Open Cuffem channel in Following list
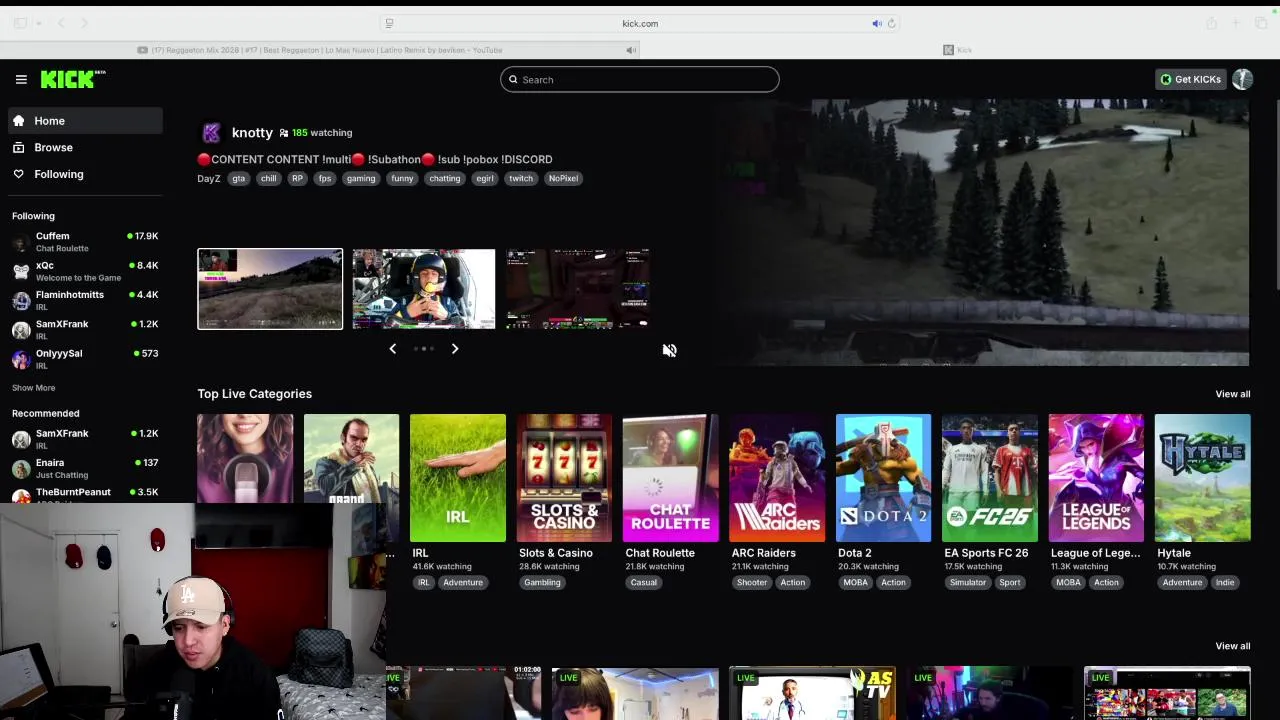Screen dimensions: 1280x720 point(85,241)
